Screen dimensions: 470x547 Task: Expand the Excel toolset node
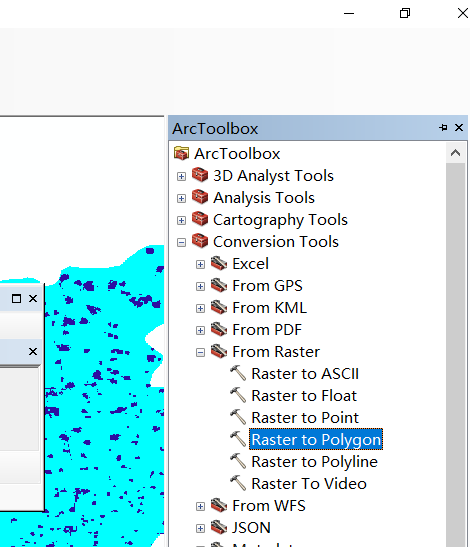[200, 264]
